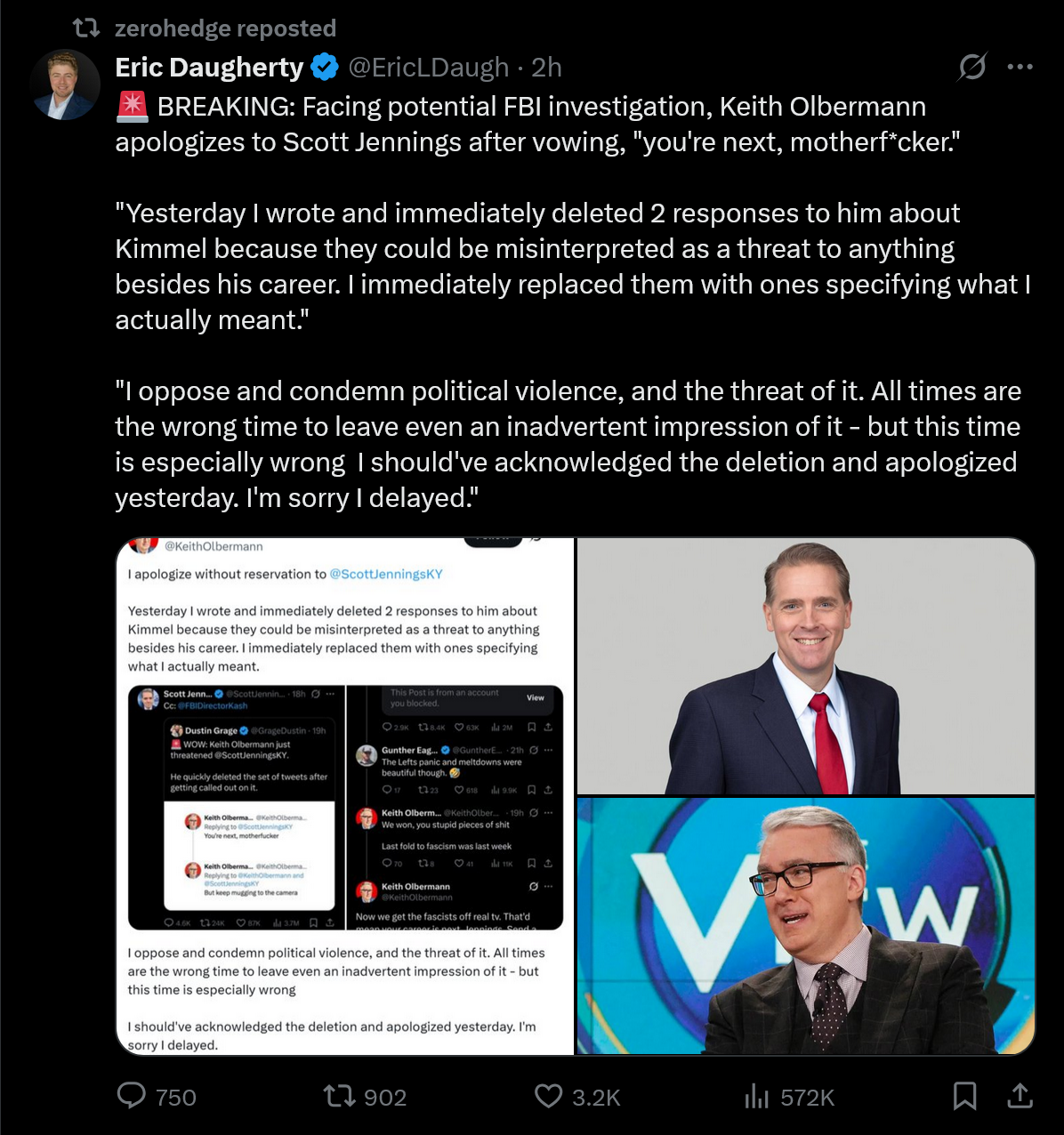The height and width of the screenshot is (1135, 1064).
Task: Open the apology tweet screenshot image
Action: click(345, 796)
